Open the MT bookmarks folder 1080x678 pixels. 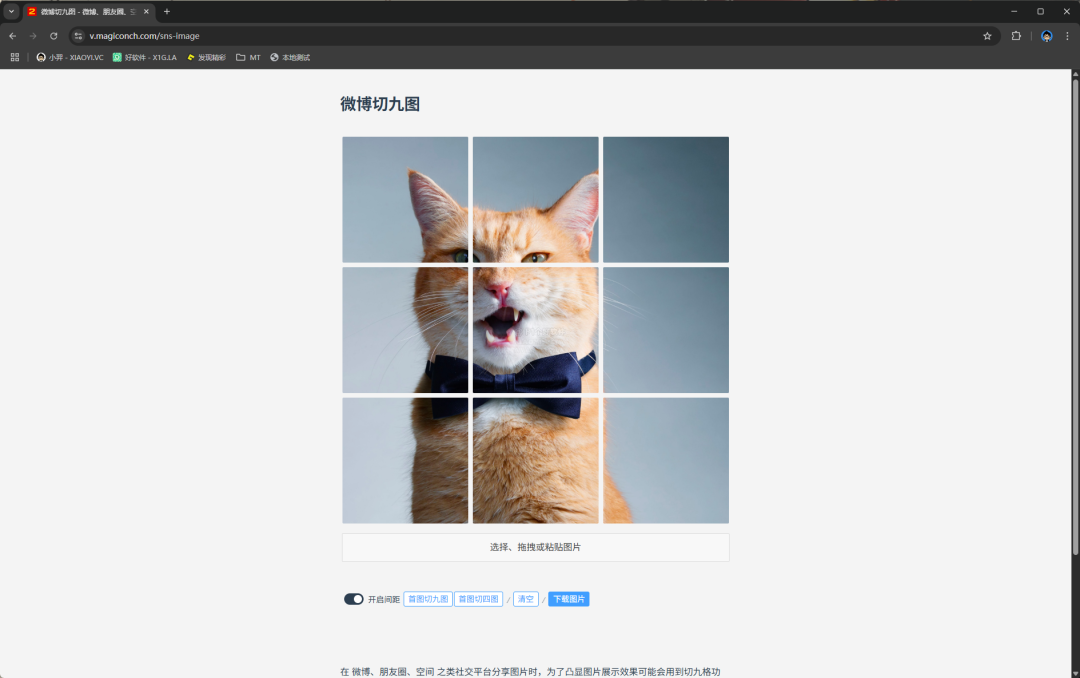[x=248, y=57]
